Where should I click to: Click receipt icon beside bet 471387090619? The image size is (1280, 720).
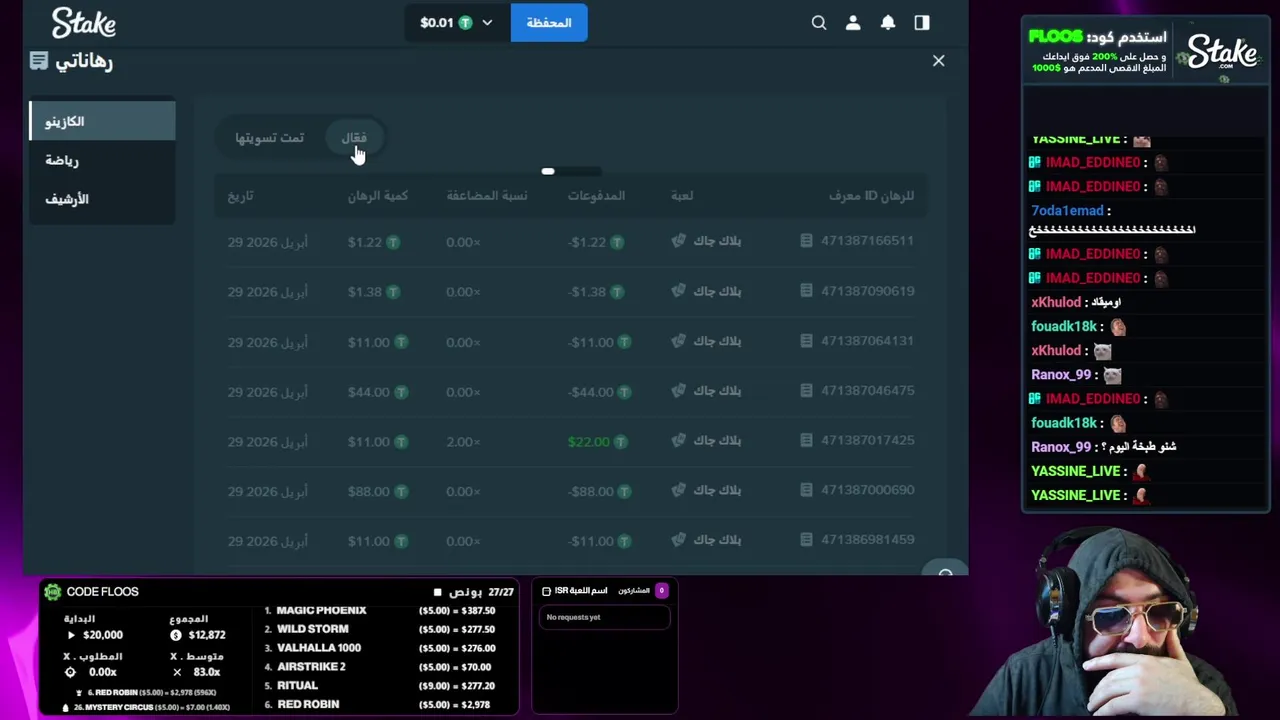tap(806, 291)
